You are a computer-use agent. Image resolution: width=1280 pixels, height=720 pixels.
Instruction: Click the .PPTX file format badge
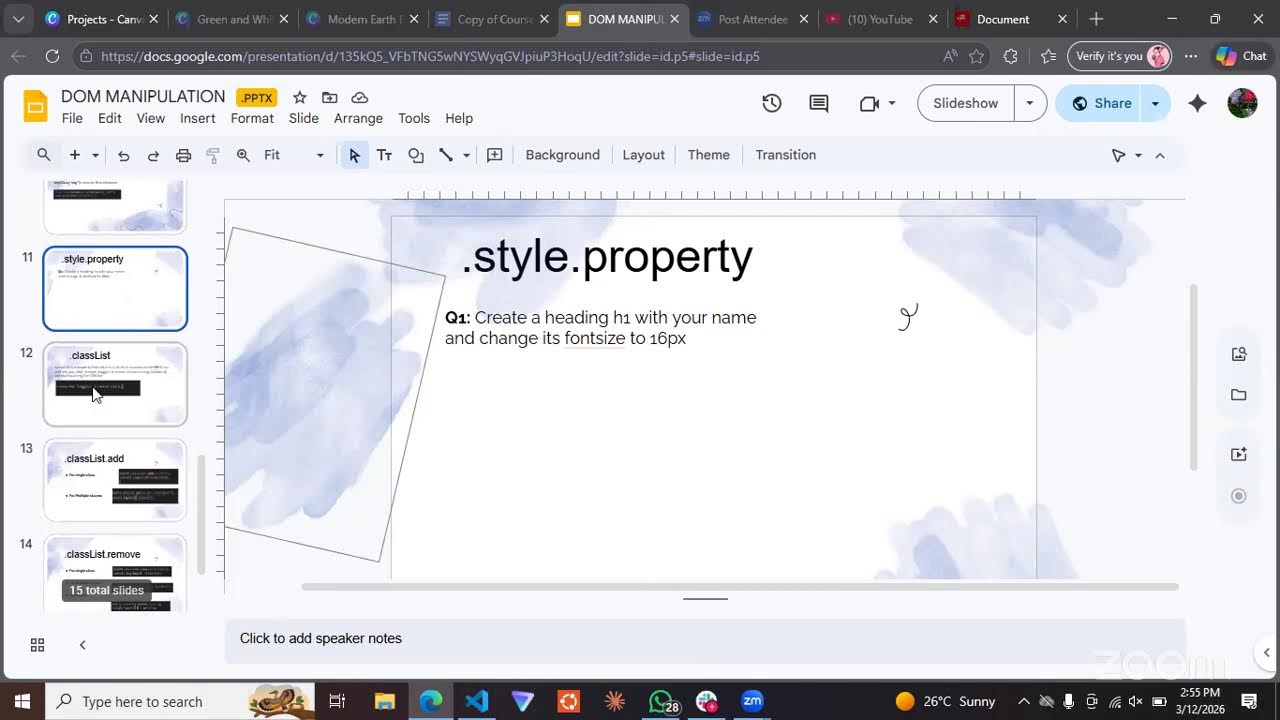[257, 97]
